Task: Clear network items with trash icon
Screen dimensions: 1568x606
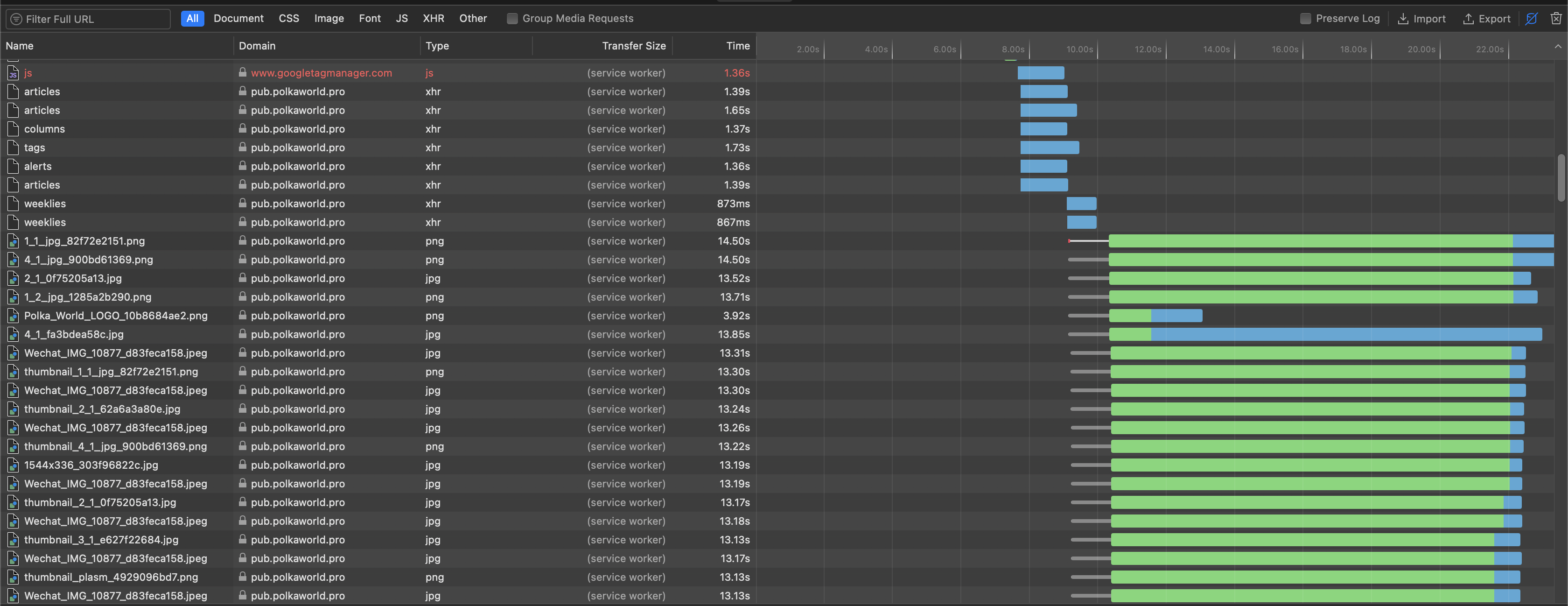Action: pos(1556,18)
